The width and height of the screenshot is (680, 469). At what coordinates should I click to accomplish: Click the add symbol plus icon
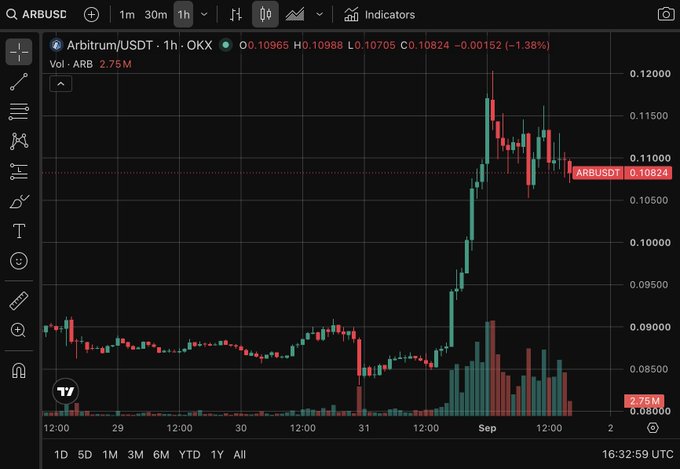pos(92,14)
